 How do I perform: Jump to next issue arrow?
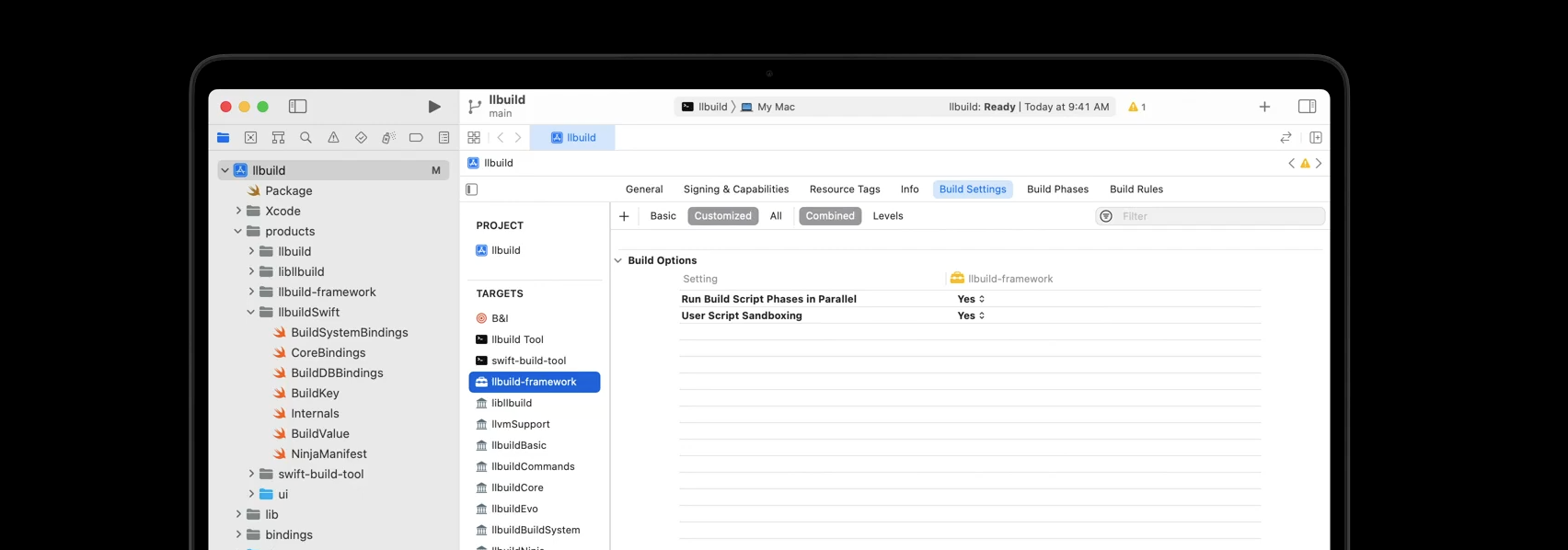tap(1319, 164)
